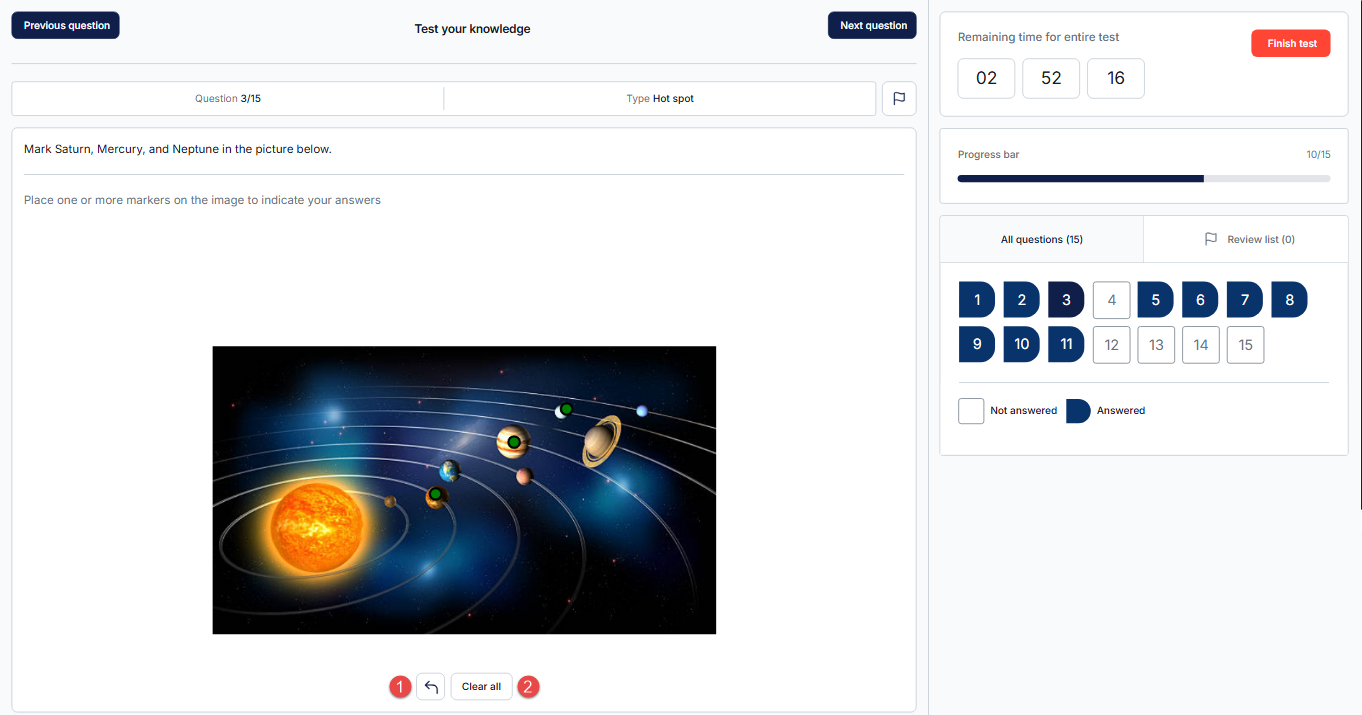Image resolution: width=1362 pixels, height=715 pixels.
Task: Jump to unanswered question 4
Action: click(x=1111, y=300)
